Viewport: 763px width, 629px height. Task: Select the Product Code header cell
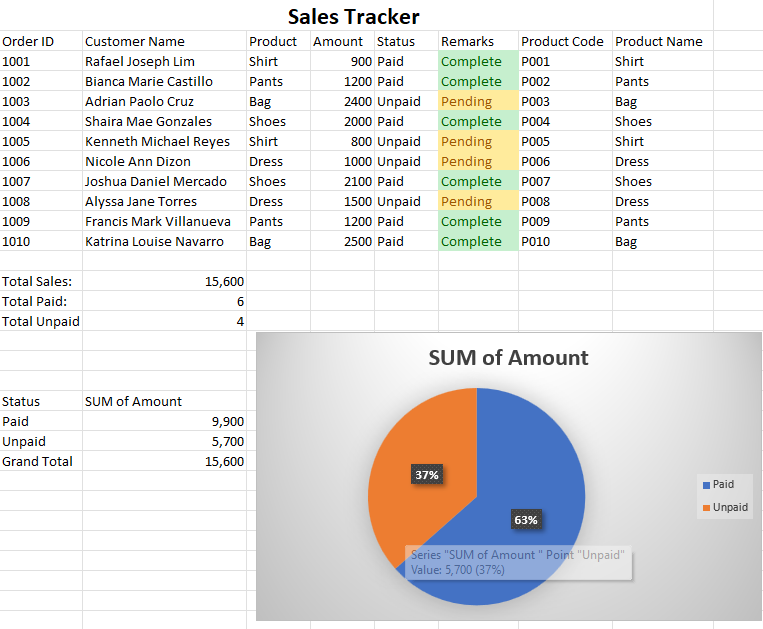click(x=565, y=41)
